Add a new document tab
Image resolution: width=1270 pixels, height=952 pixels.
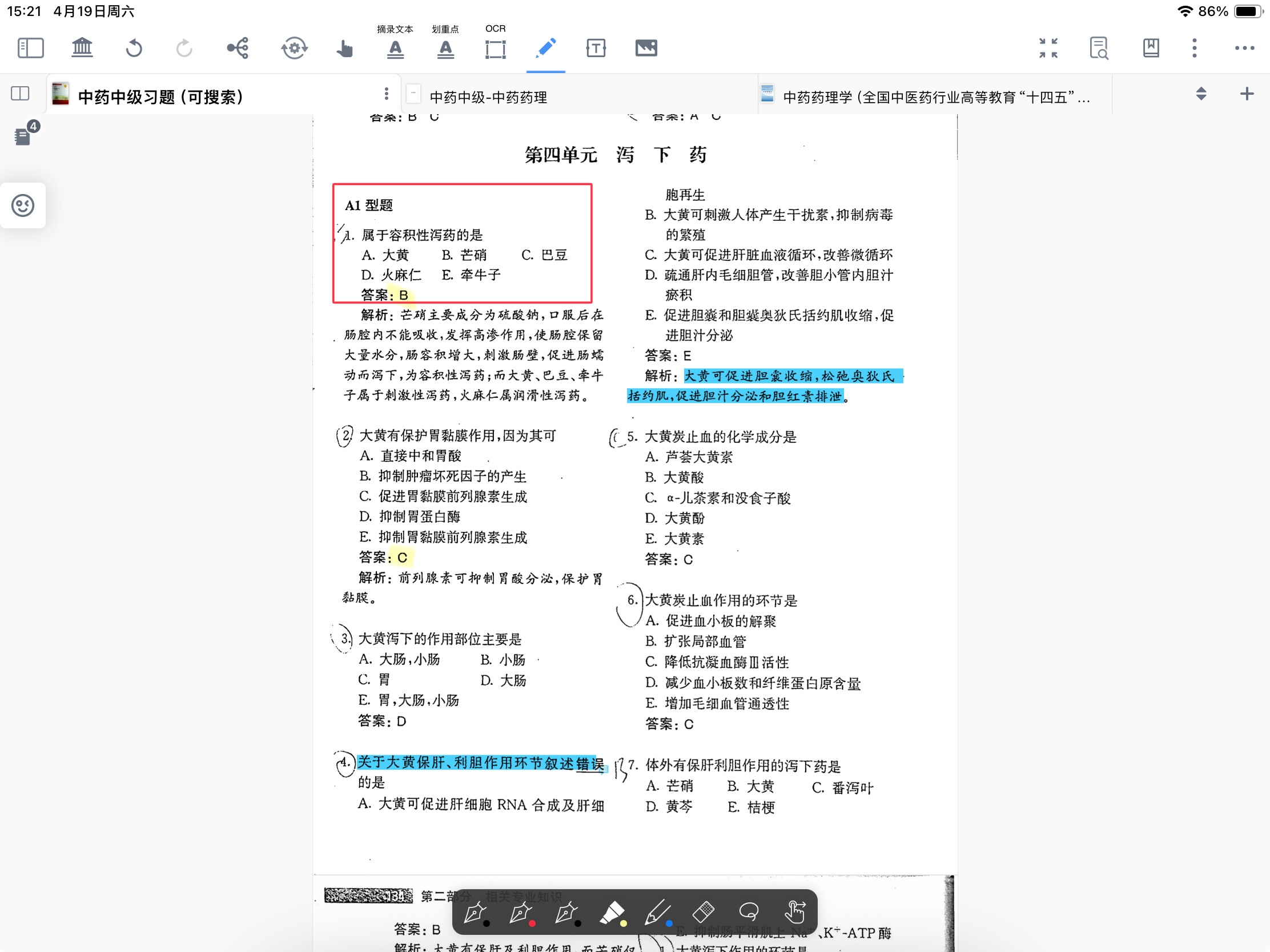[x=1247, y=94]
